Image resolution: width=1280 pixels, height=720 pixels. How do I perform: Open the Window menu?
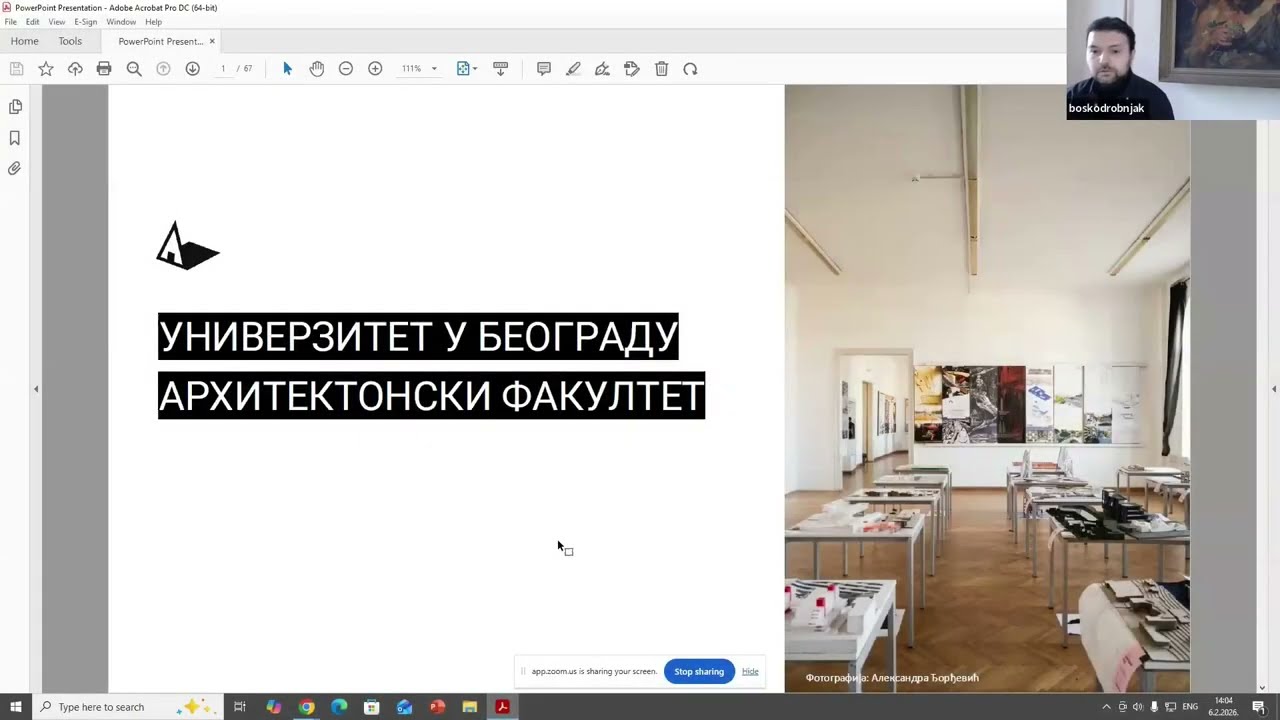tap(121, 22)
